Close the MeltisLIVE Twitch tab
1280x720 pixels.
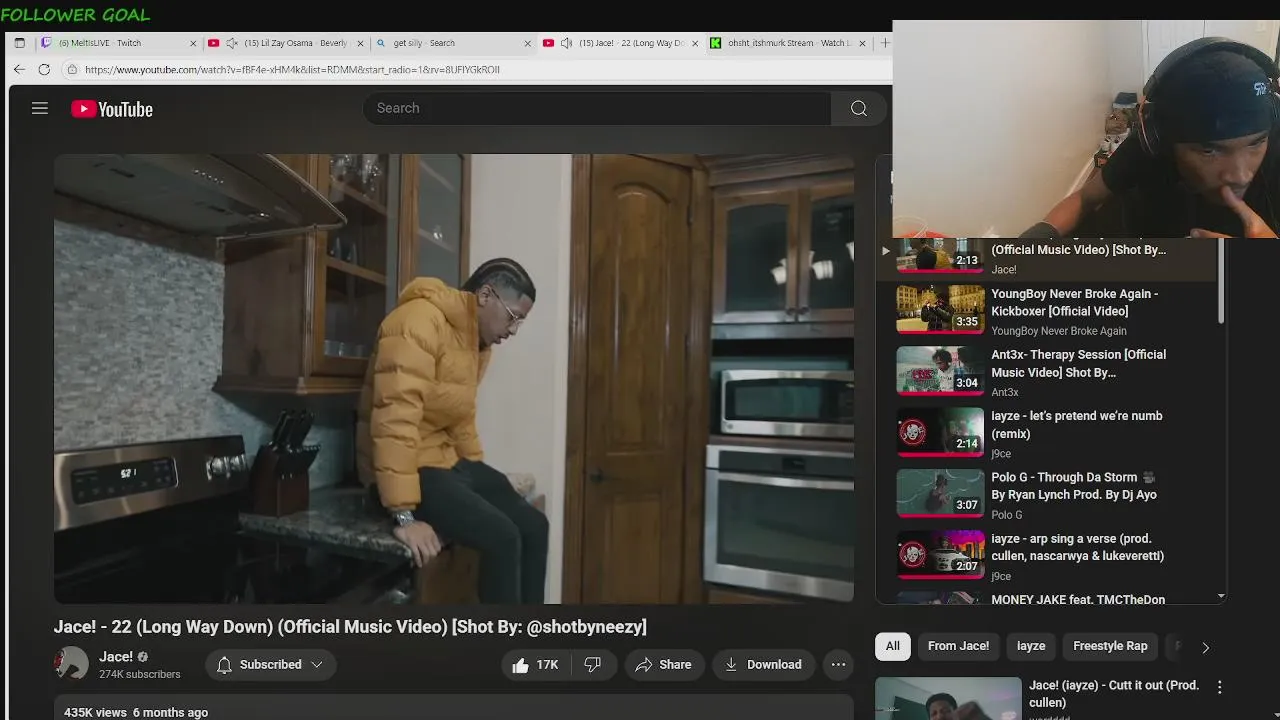coord(193,43)
